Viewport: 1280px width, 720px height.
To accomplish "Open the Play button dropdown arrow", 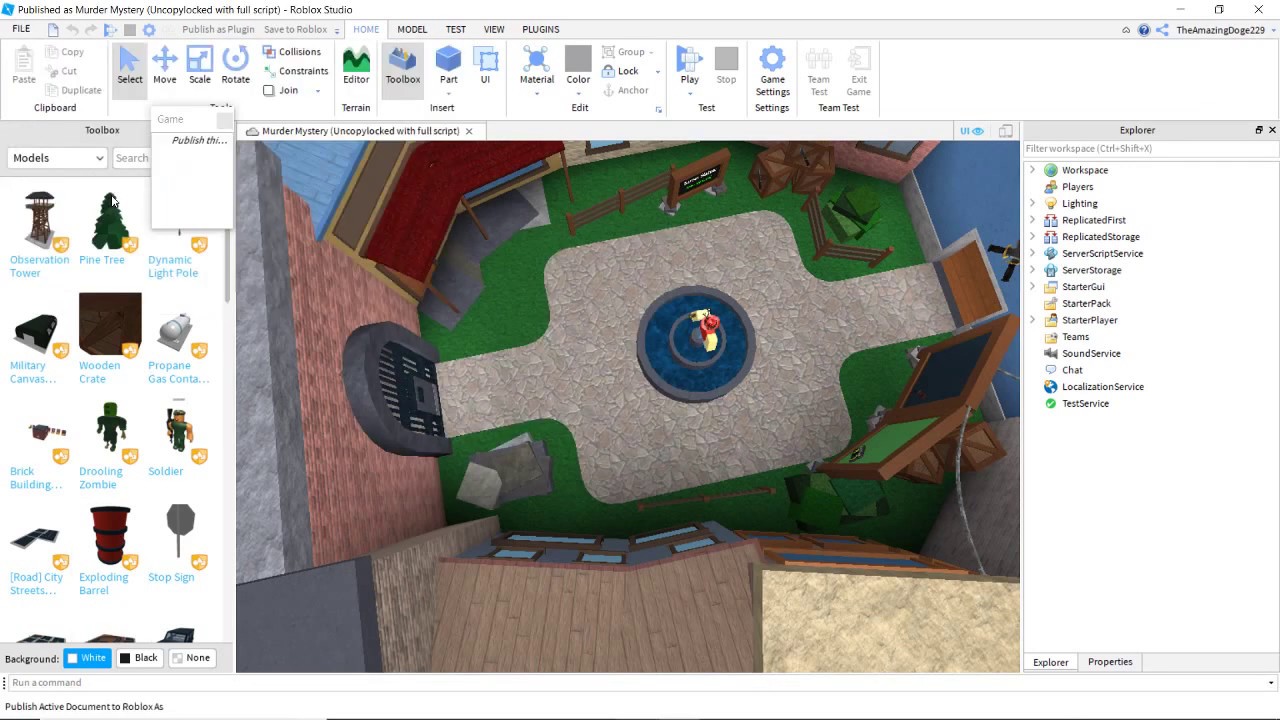I will pos(690,94).
